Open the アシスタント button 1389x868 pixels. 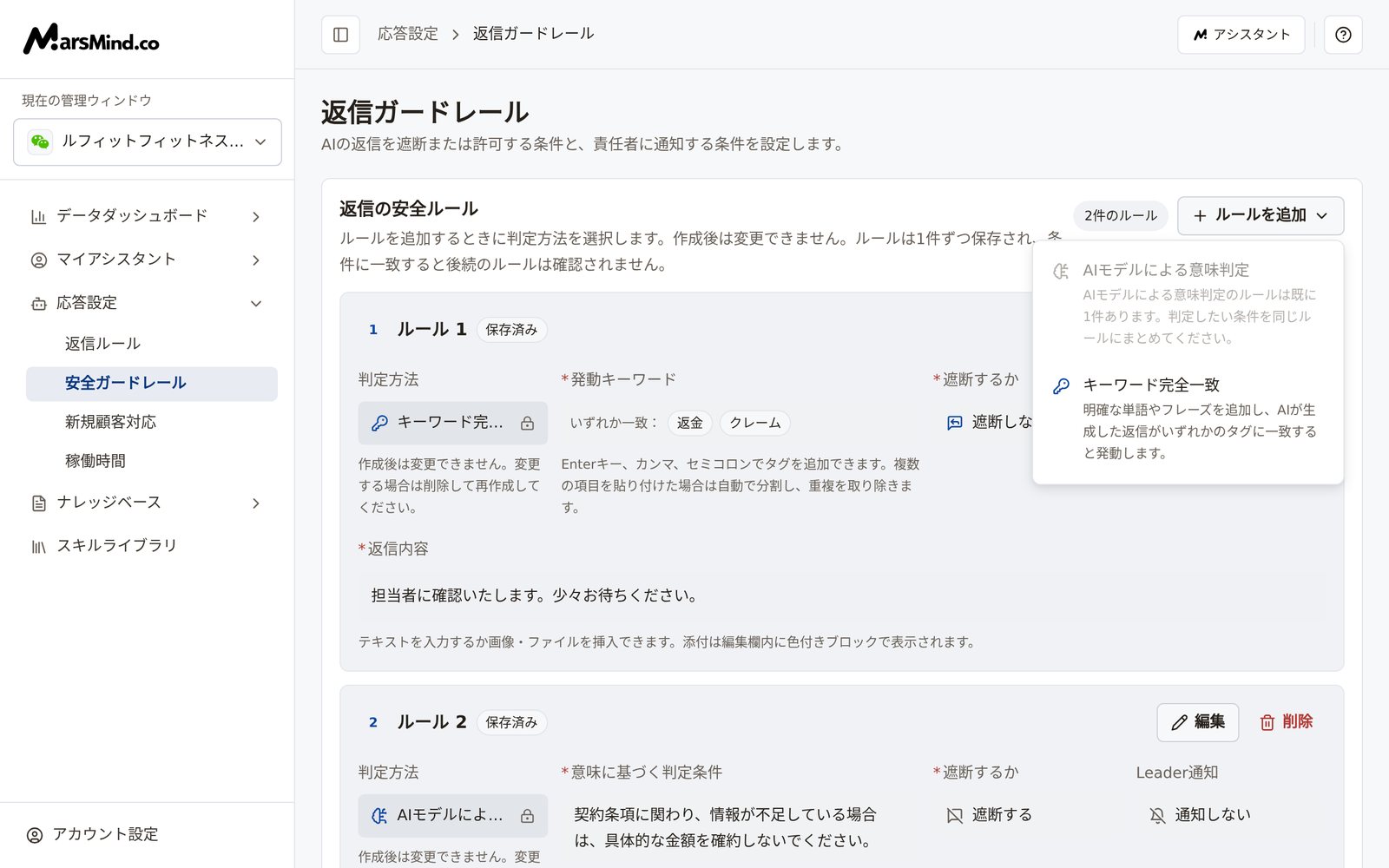(1241, 35)
